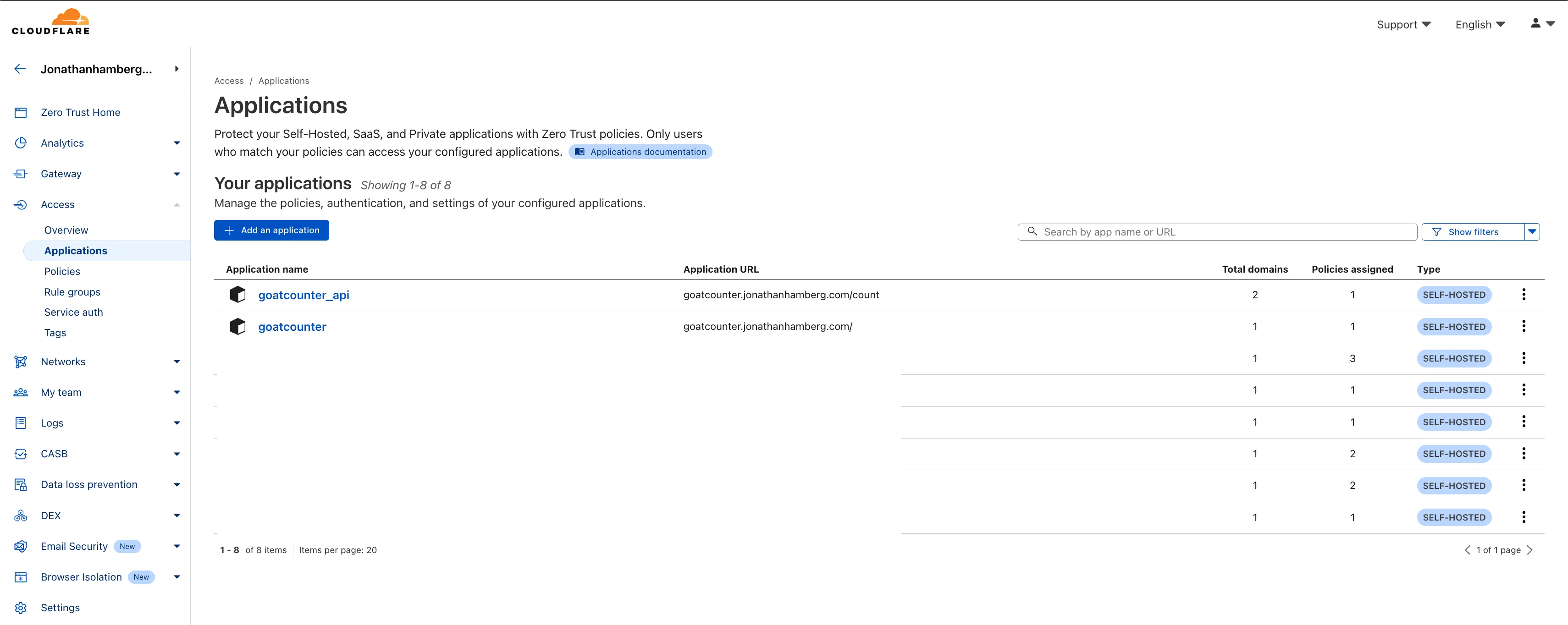Click the Zero Trust Home sidebar icon
Image resolution: width=1568 pixels, height=625 pixels.
(21, 113)
